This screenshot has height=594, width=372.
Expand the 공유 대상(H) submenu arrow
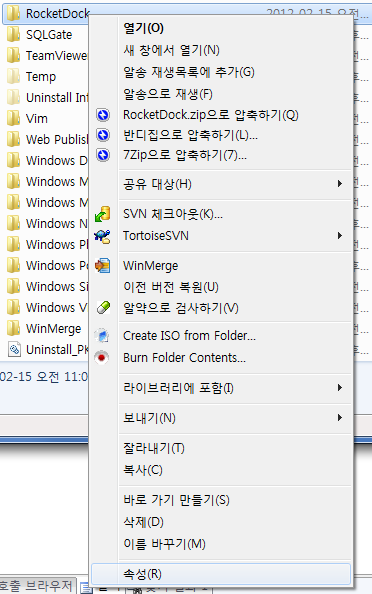point(340,184)
